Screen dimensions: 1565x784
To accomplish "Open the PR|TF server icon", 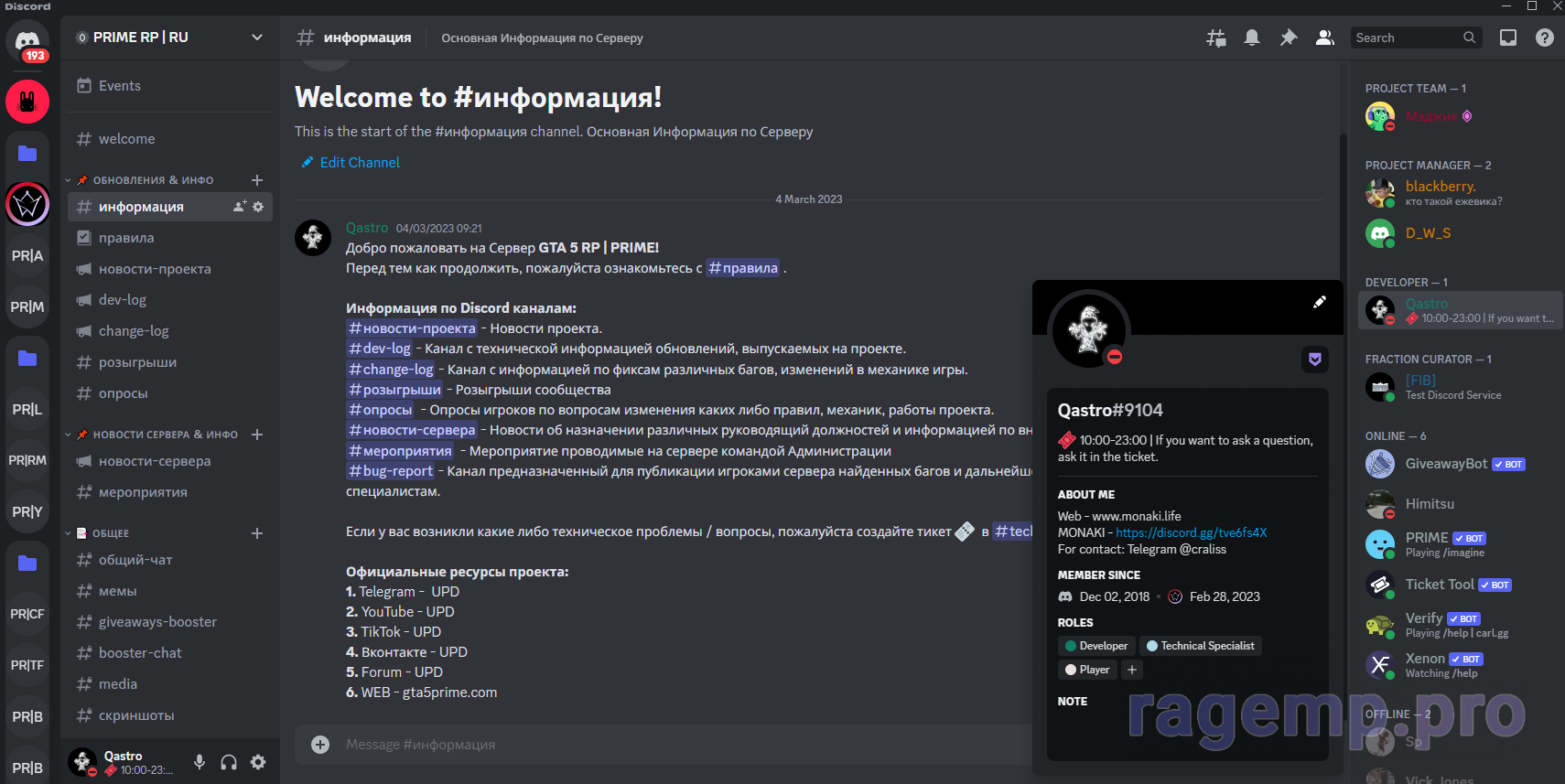I will 27,665.
